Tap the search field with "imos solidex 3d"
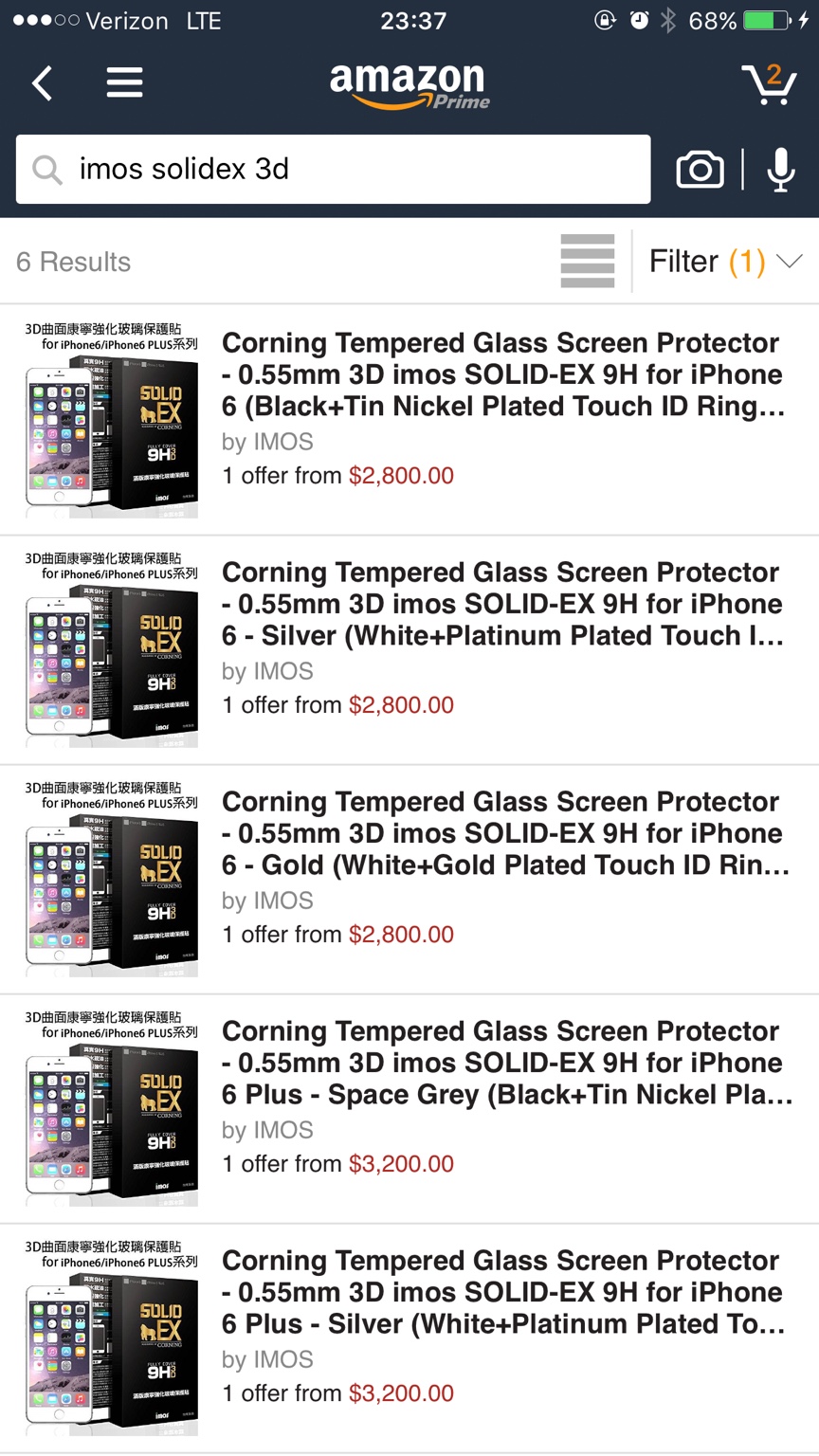The height and width of the screenshot is (1456, 819). 351,170
